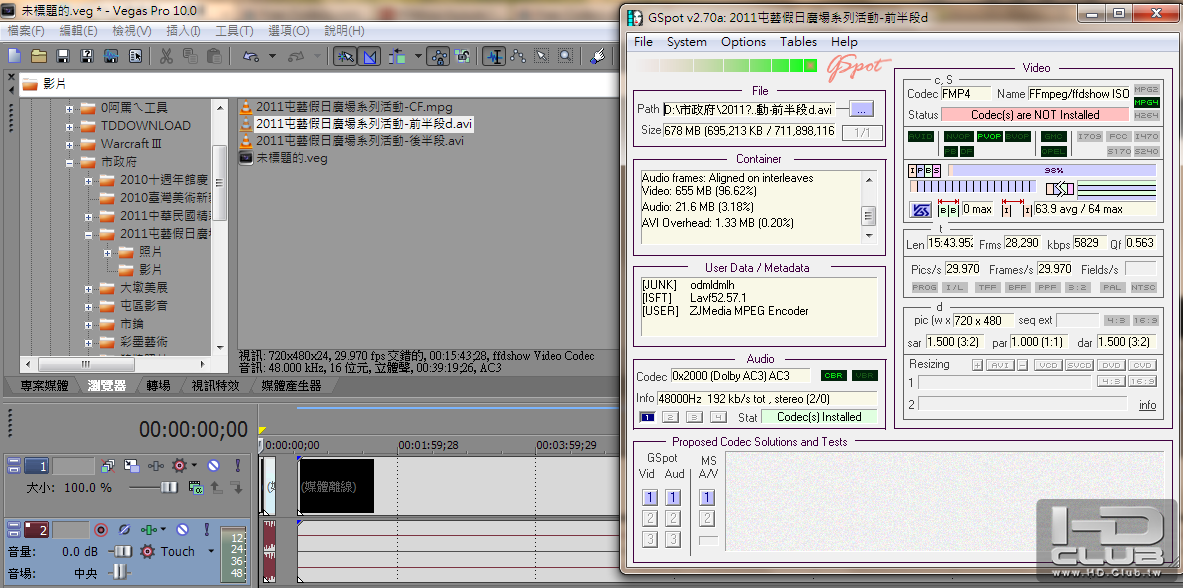Open the Properties icon in Vegas toolbar
The height and width of the screenshot is (588, 1183).
click(x=135, y=56)
